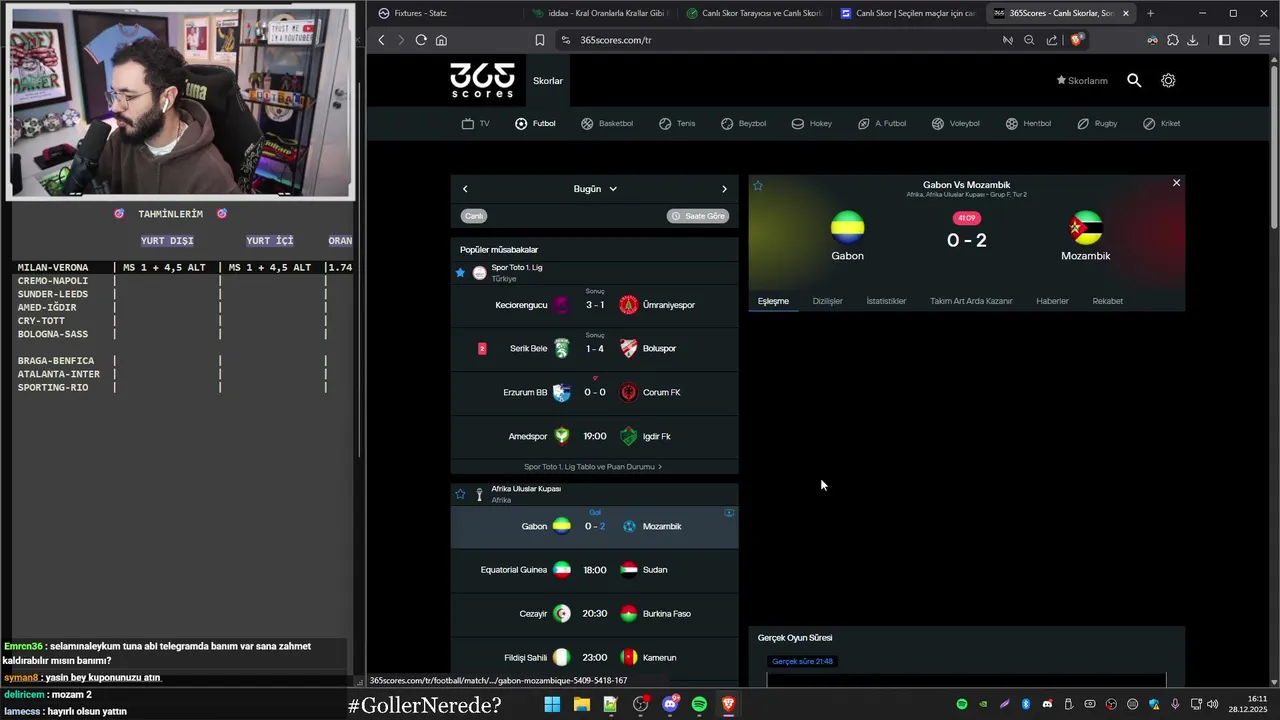The height and width of the screenshot is (720, 1280).
Task: Open Spotify from taskbar
Action: [699, 705]
